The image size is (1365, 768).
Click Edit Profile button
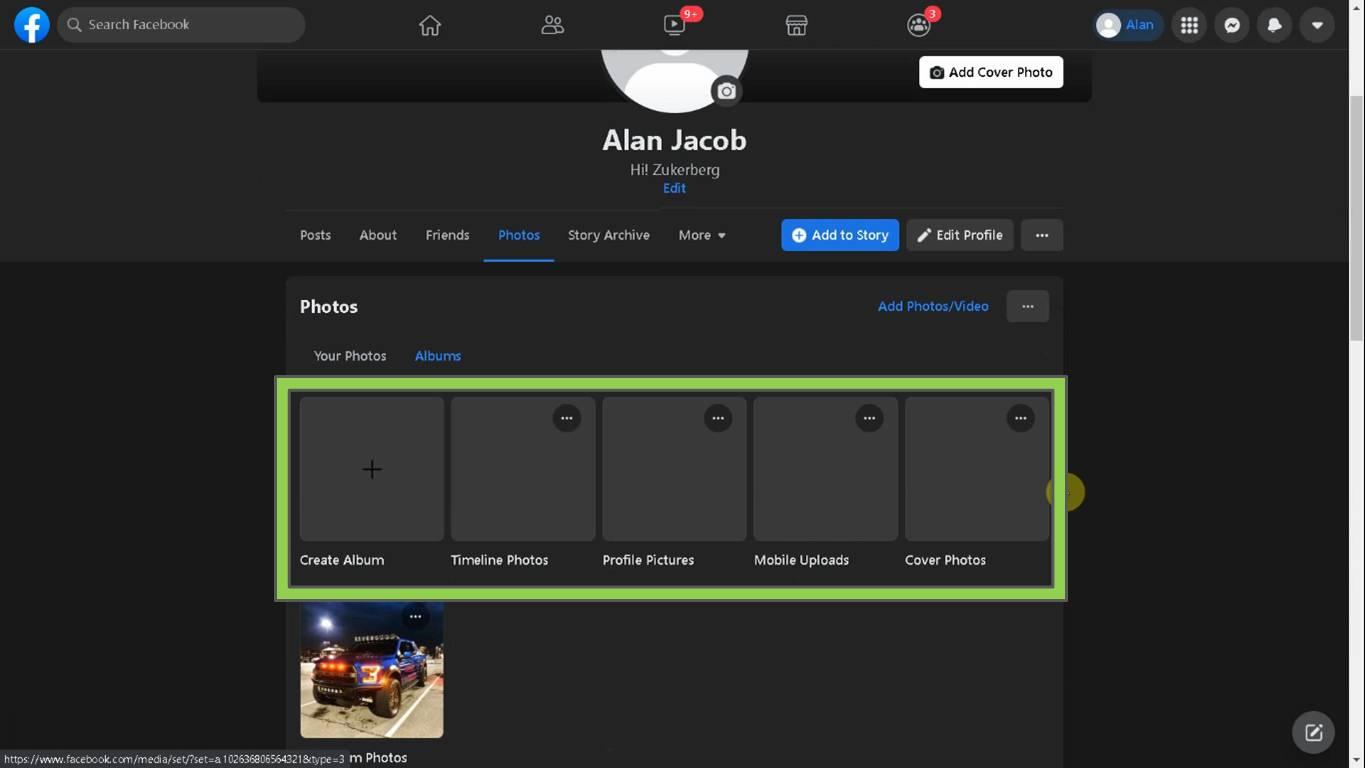(960, 235)
